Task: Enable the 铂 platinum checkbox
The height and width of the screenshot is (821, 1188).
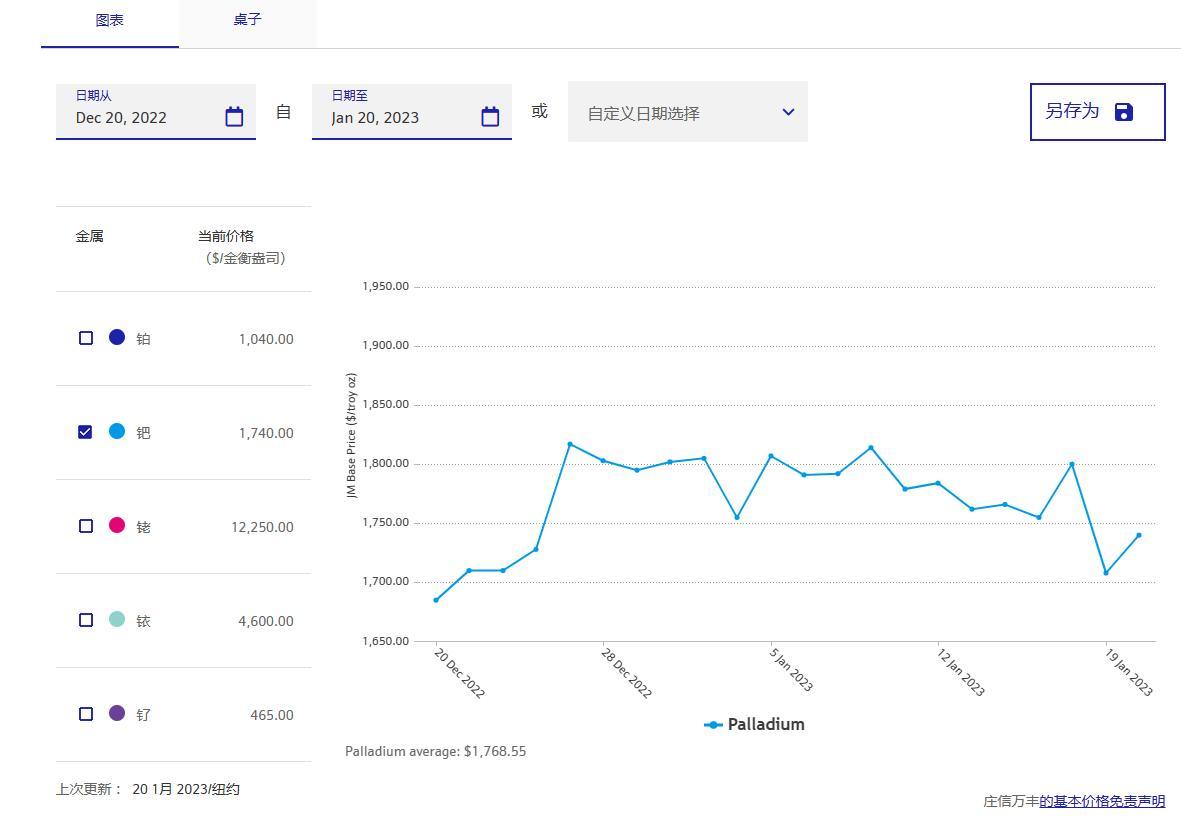Action: tap(86, 338)
